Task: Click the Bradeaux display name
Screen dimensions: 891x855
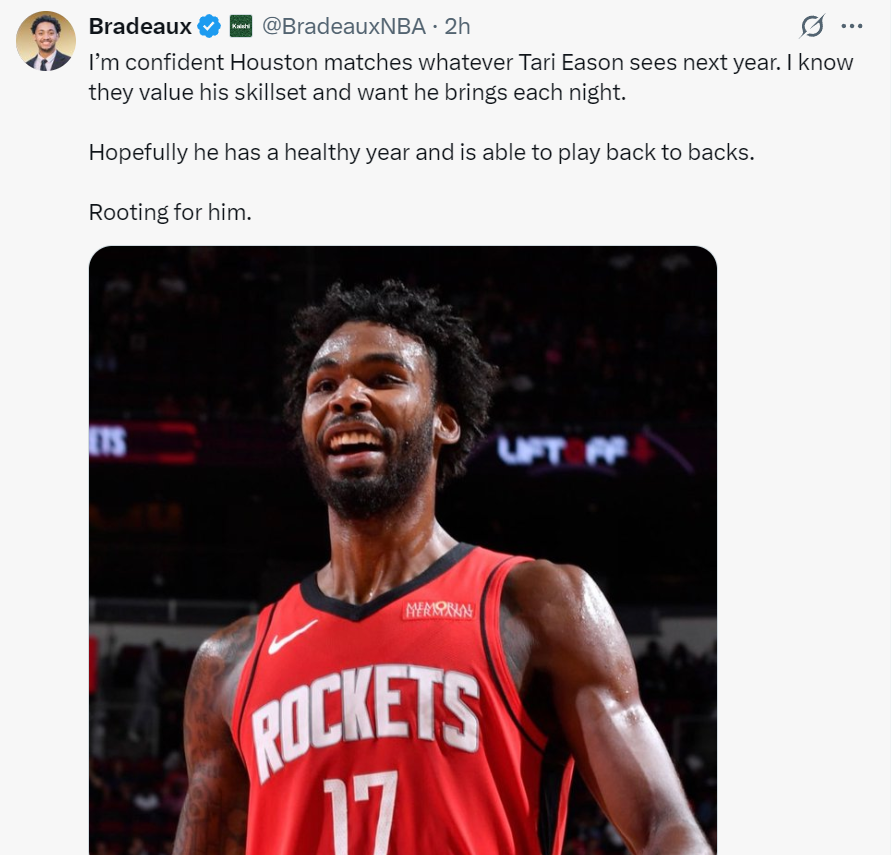Action: tap(139, 26)
